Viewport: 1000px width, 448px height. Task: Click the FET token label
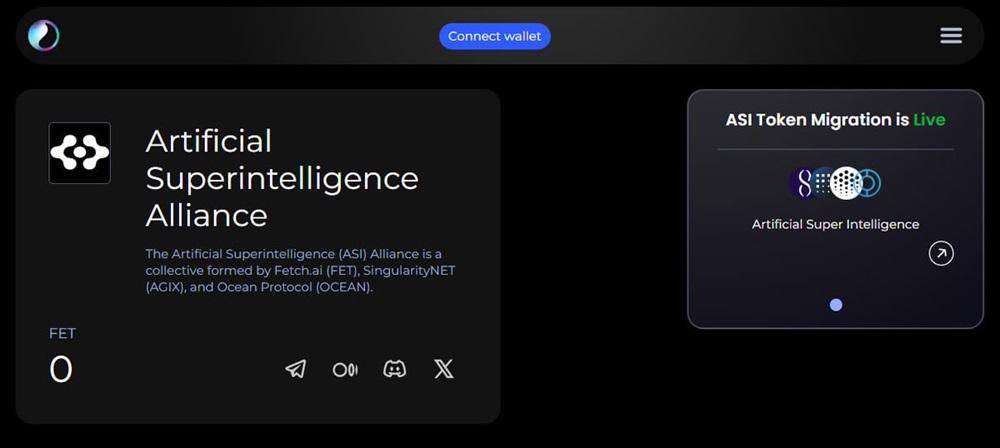pyautogui.click(x=62, y=333)
